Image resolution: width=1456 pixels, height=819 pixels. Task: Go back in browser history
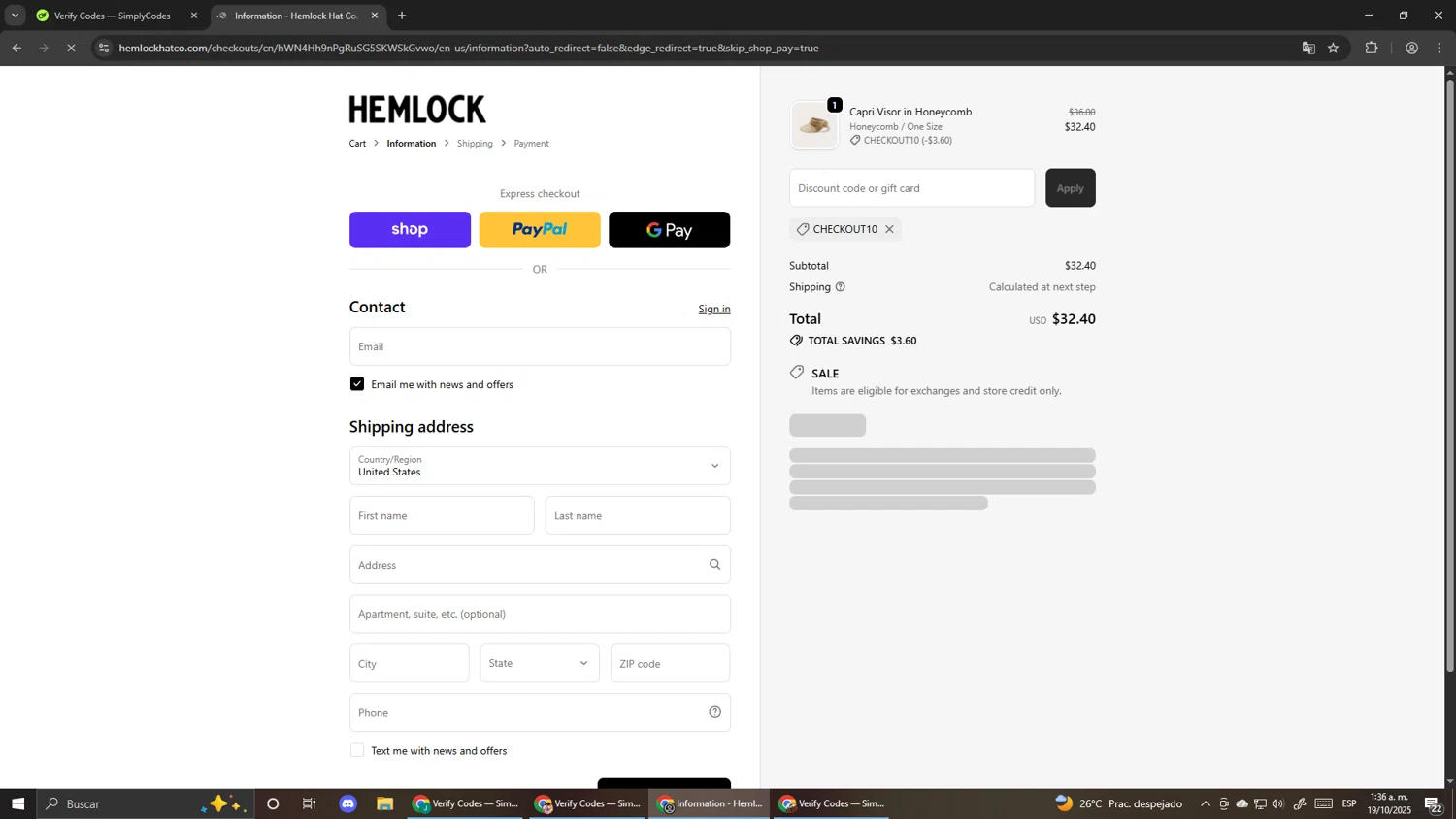click(17, 48)
